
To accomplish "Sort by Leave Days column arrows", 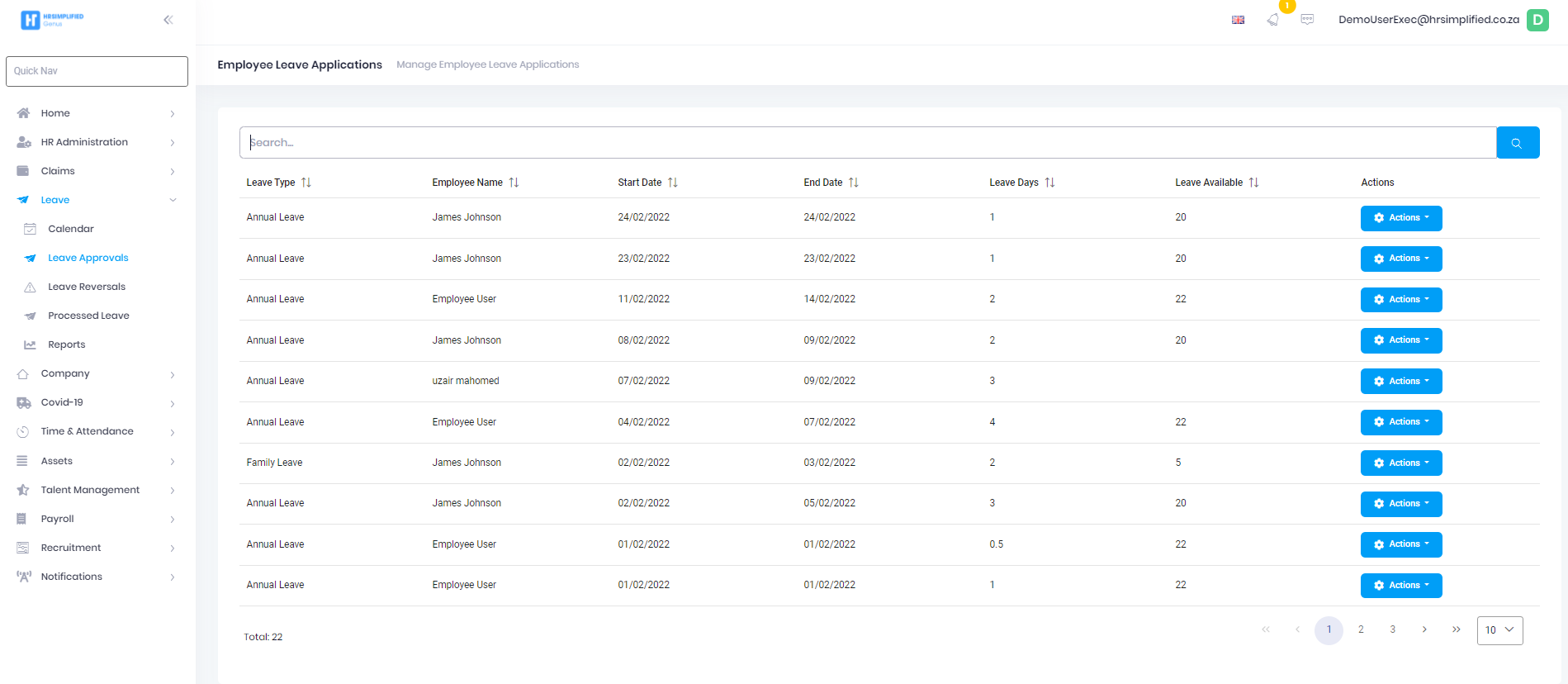I will click(1049, 183).
